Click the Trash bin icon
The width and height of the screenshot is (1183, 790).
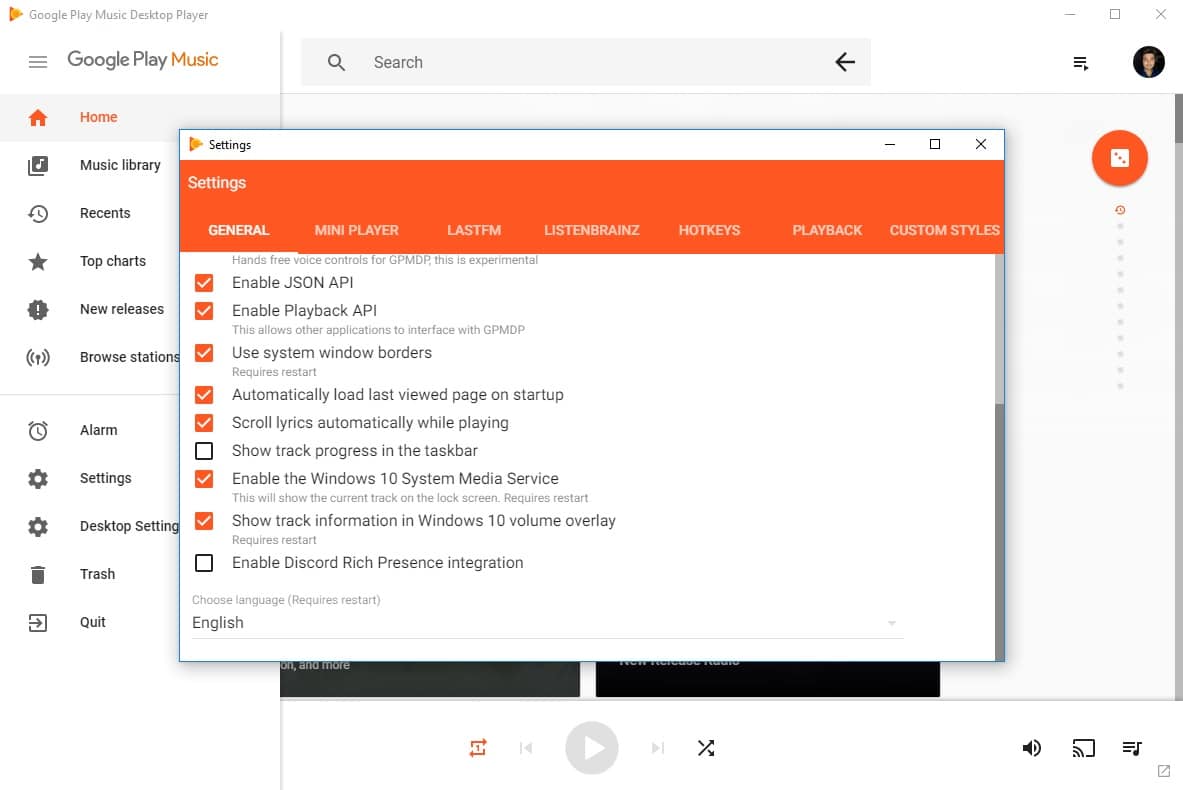pyautogui.click(x=38, y=575)
